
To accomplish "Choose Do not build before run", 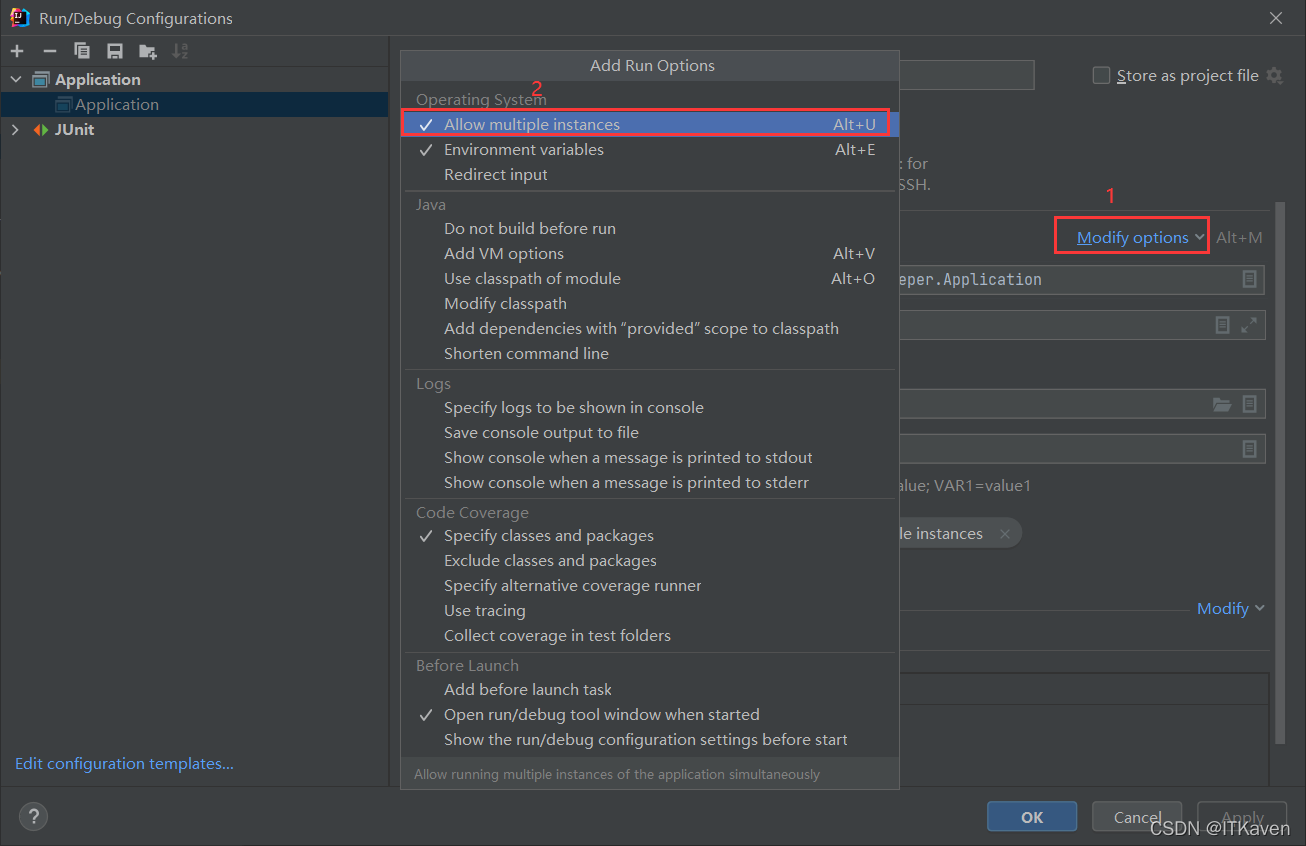I will point(650,229).
